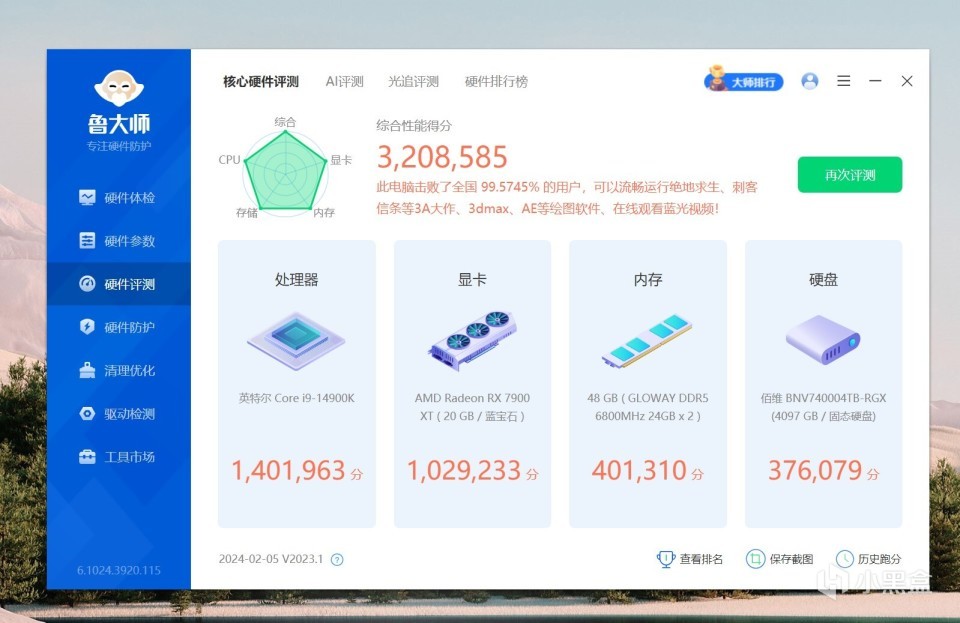960x623 pixels.
Task: Click the 处理器 CPU chip icon
Action: coord(296,341)
